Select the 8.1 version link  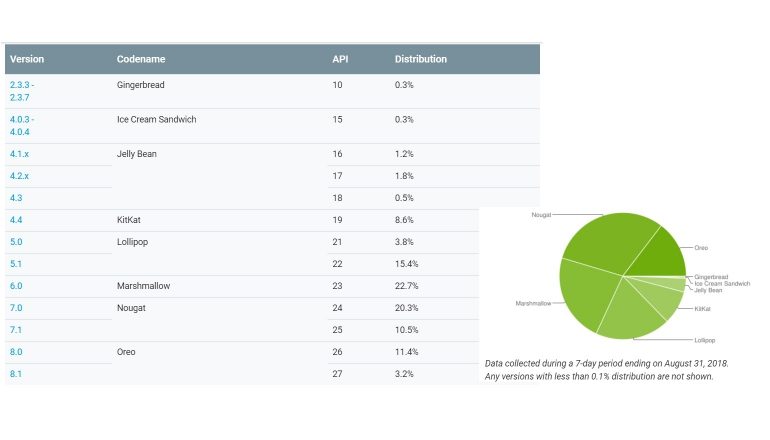click(16, 374)
